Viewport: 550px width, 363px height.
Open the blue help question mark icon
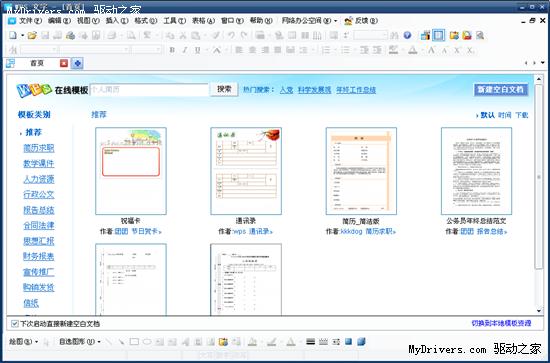pyautogui.click(x=407, y=35)
